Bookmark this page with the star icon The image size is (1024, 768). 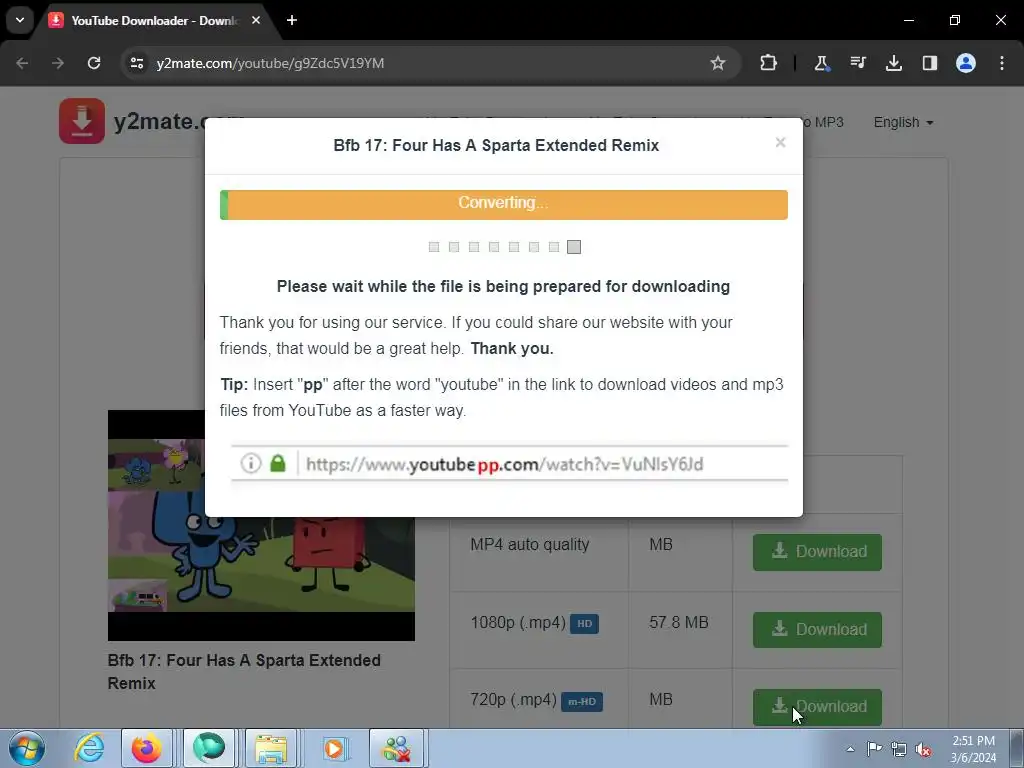pos(718,63)
